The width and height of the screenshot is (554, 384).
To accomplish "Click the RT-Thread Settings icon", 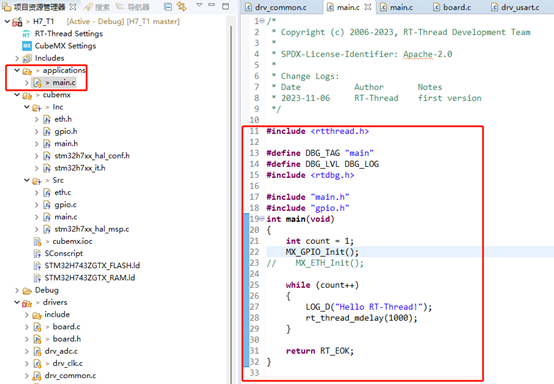I will point(27,34).
